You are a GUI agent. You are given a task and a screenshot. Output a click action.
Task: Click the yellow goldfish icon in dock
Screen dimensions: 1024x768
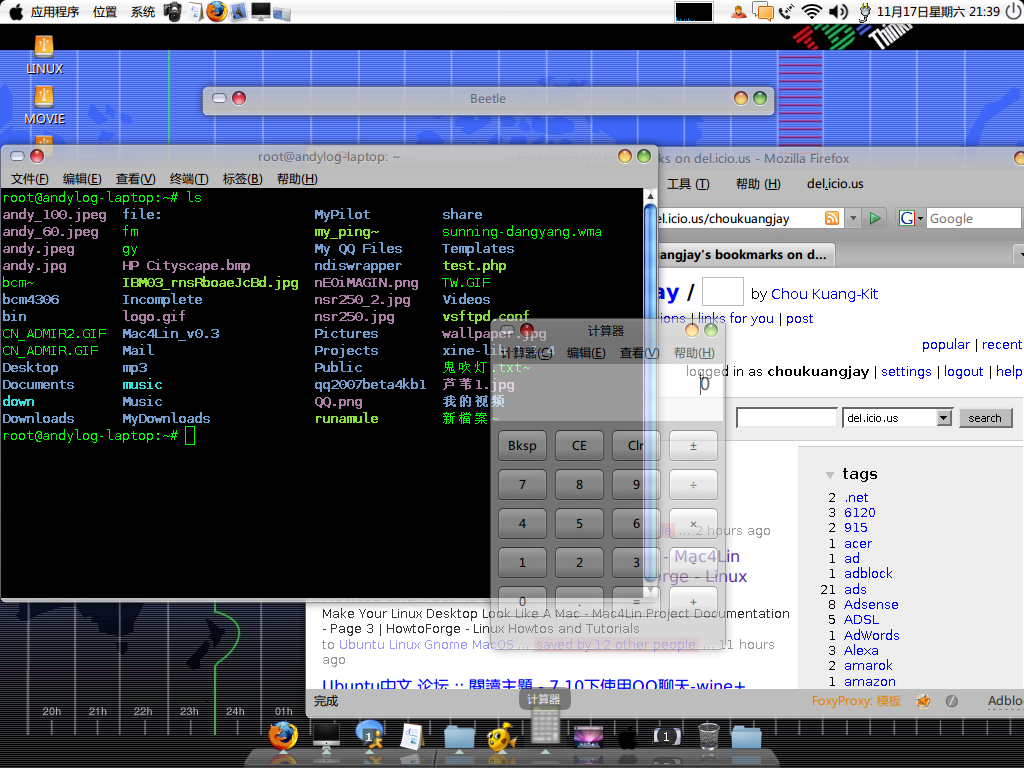(502, 737)
